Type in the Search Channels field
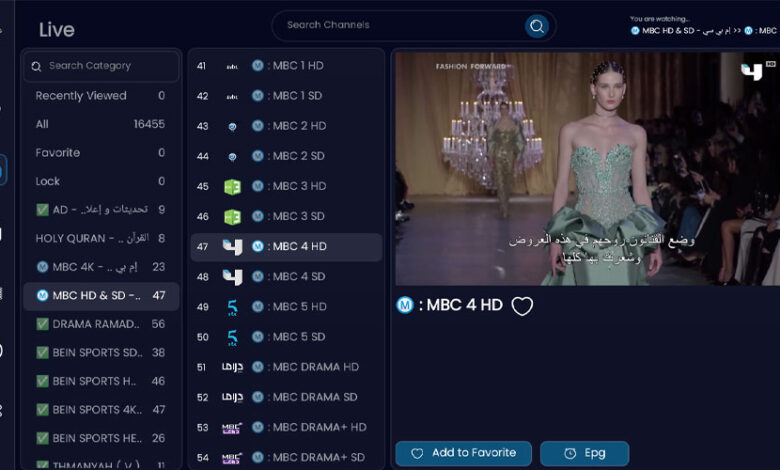Image resolution: width=780 pixels, height=470 pixels. [400, 26]
